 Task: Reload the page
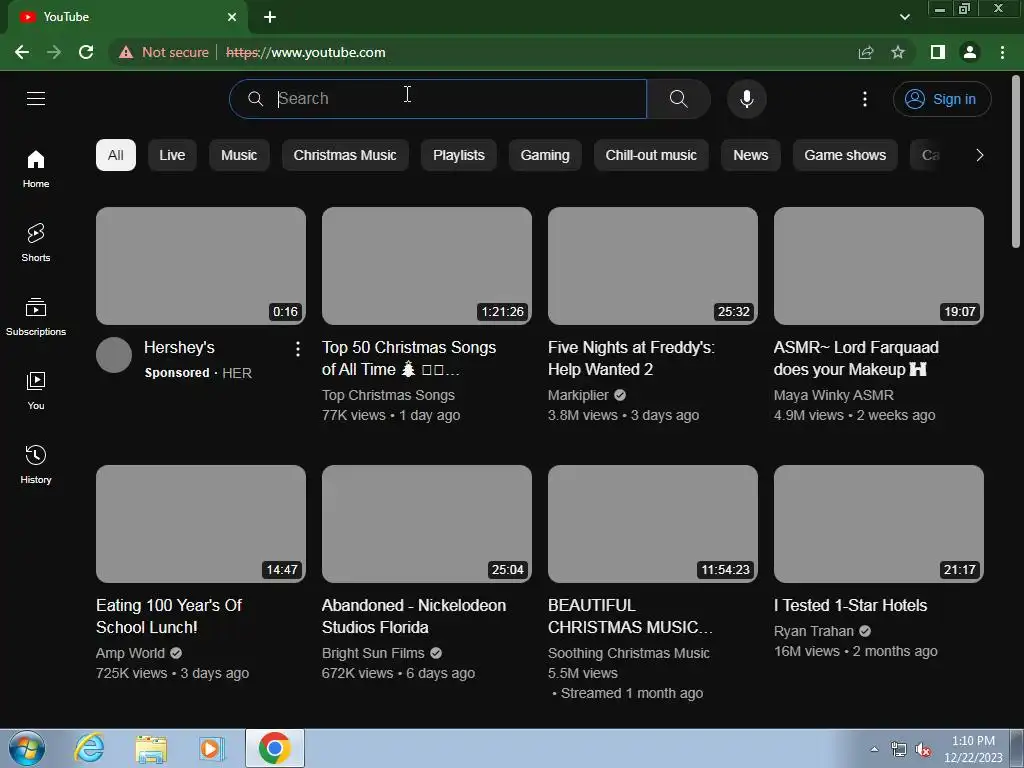click(86, 52)
